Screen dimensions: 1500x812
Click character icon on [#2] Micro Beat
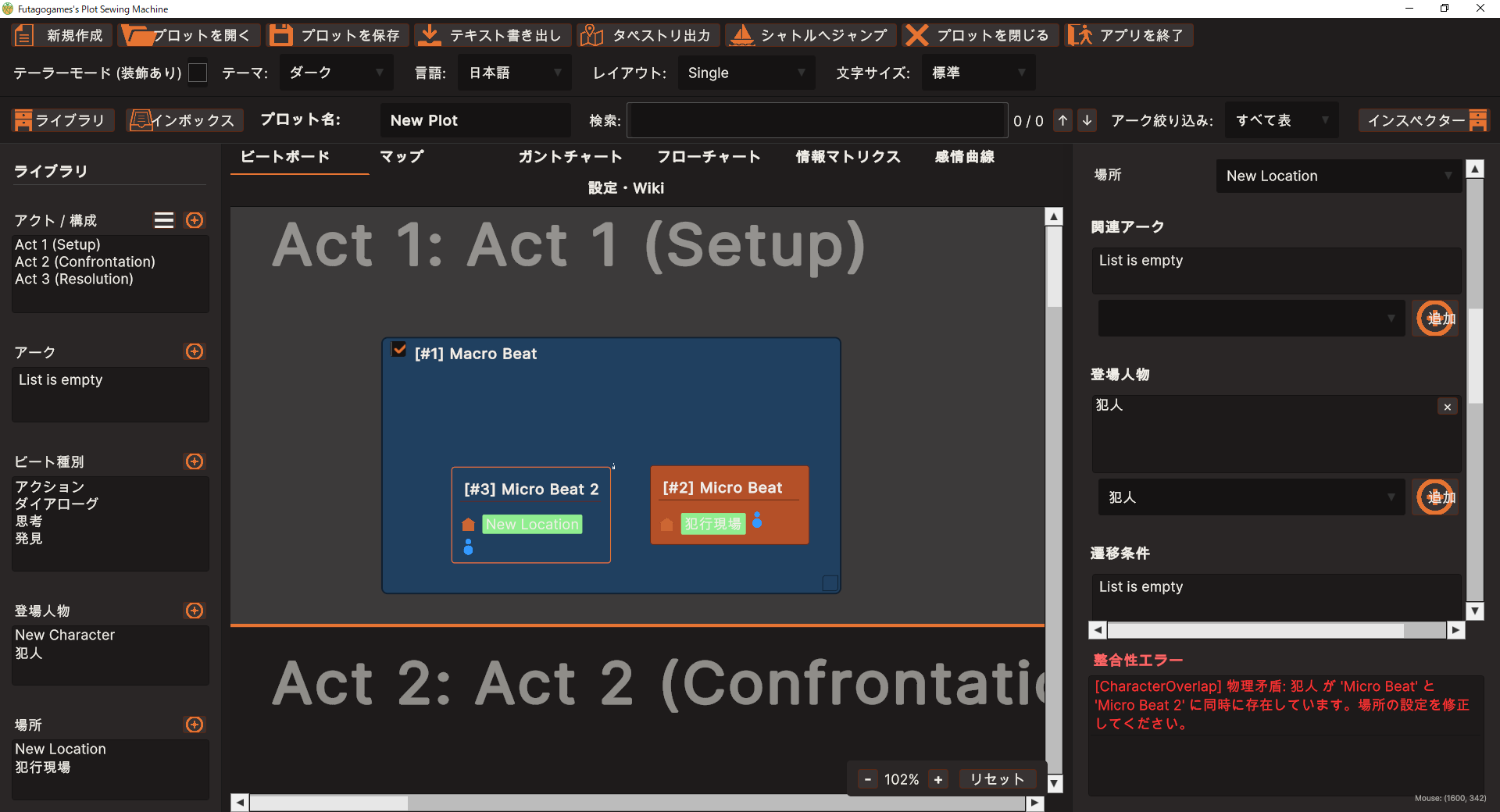pos(757,520)
